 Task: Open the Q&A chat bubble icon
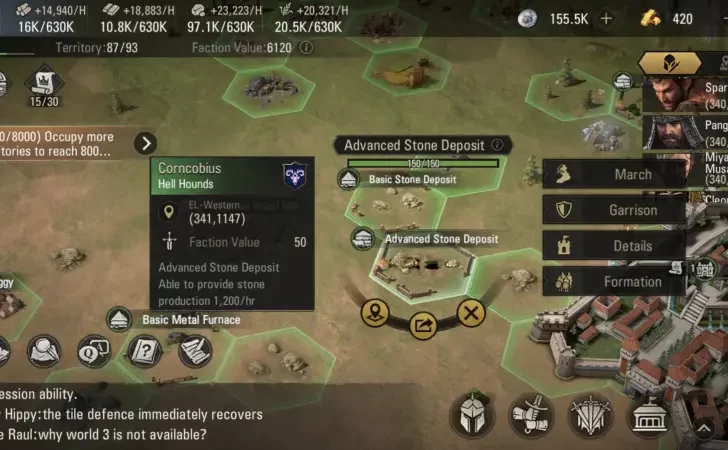coord(94,351)
